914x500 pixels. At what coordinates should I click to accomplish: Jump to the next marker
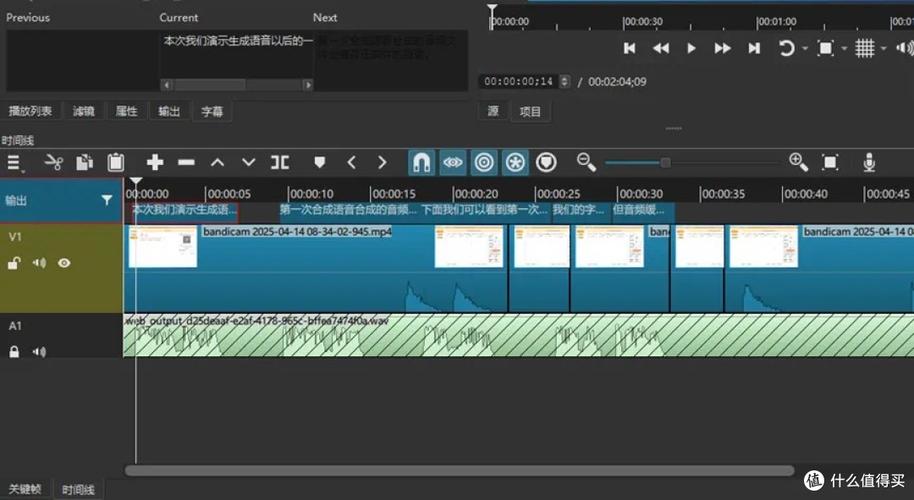pyautogui.click(x=382, y=163)
